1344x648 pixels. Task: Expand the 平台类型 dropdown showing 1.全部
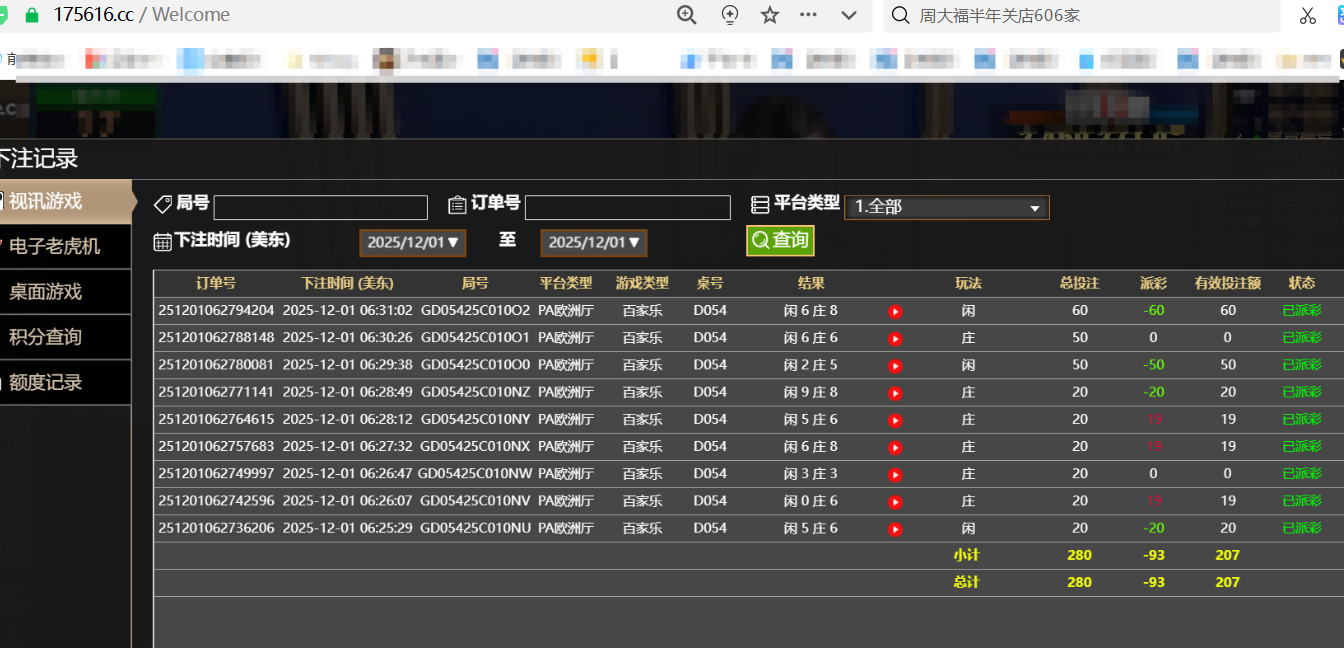click(x=946, y=207)
